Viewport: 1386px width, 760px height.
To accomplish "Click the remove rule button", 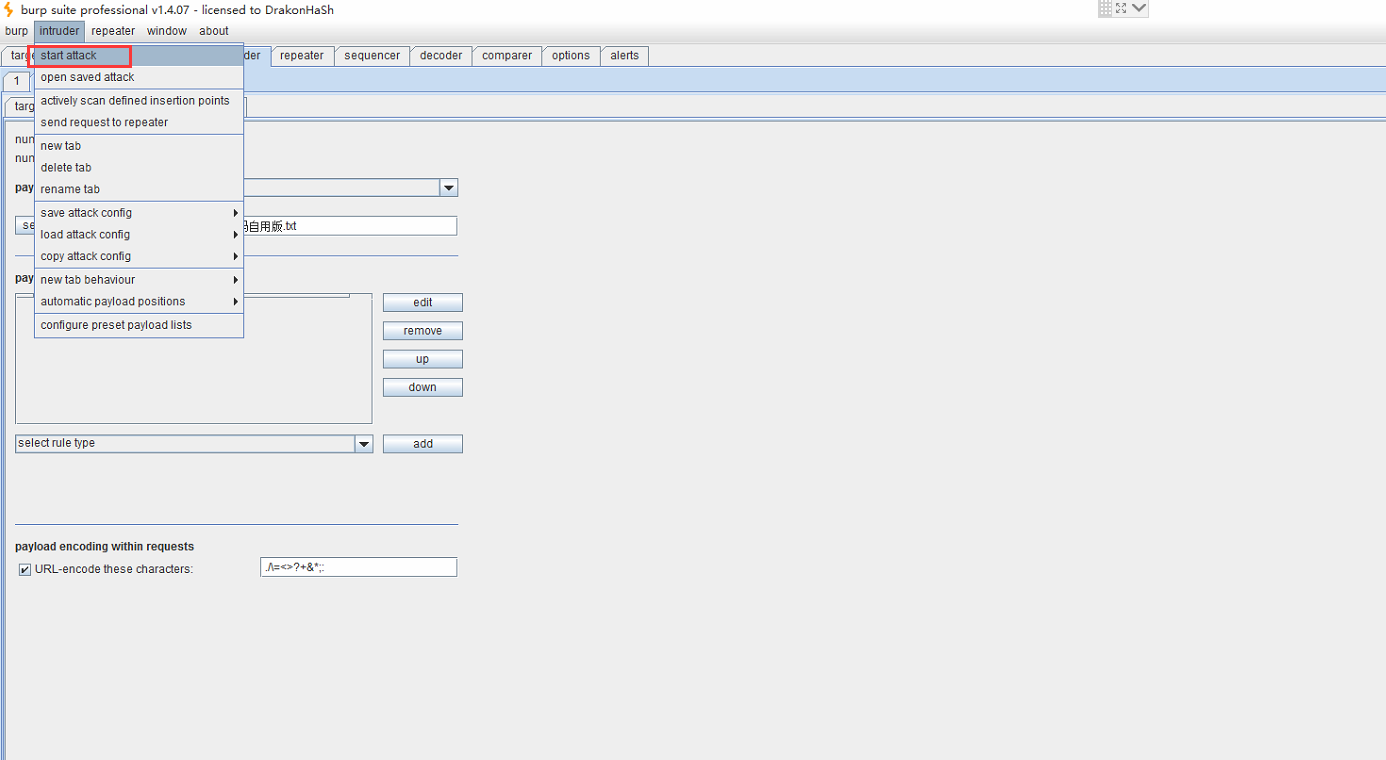I will point(423,331).
